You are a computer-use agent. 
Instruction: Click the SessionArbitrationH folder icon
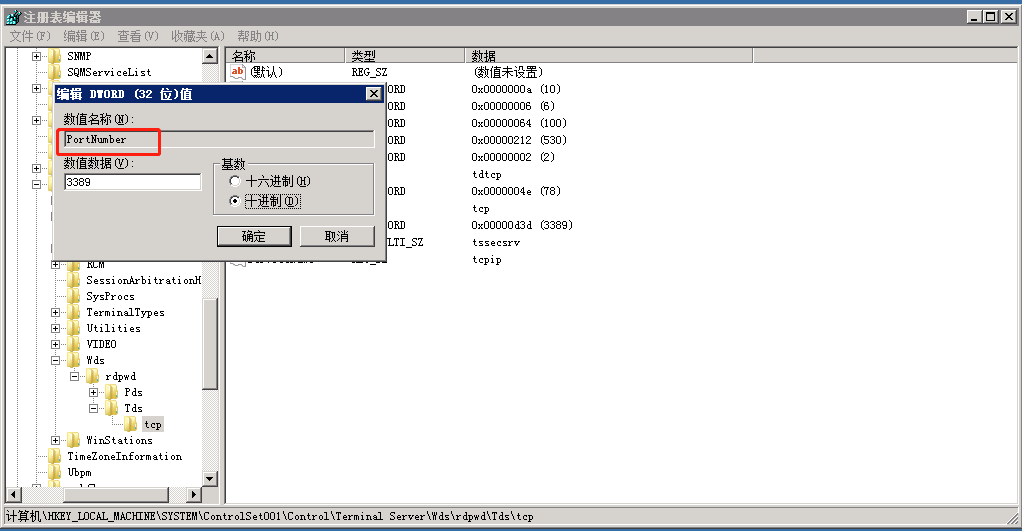[x=74, y=280]
